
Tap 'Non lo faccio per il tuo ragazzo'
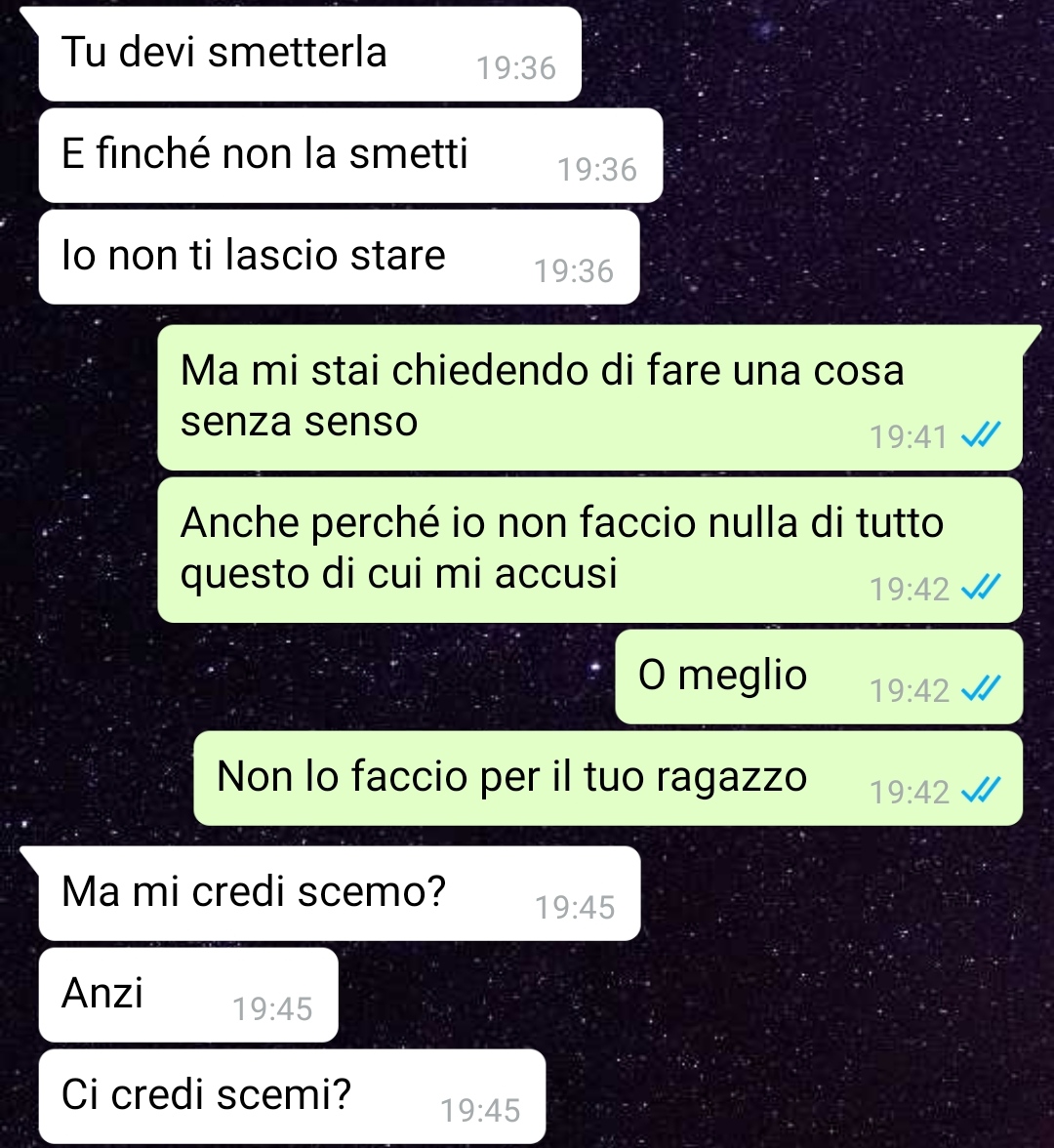pos(608,778)
